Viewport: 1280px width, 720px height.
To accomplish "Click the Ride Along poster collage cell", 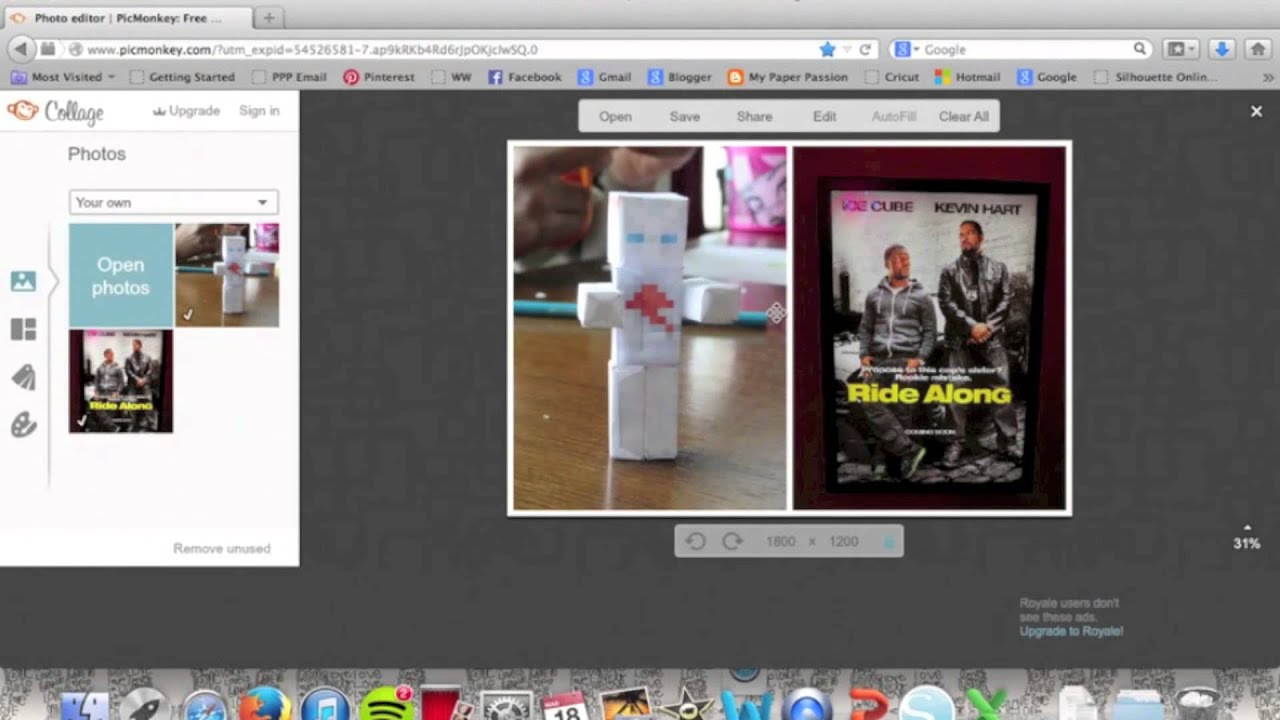I will click(x=930, y=328).
